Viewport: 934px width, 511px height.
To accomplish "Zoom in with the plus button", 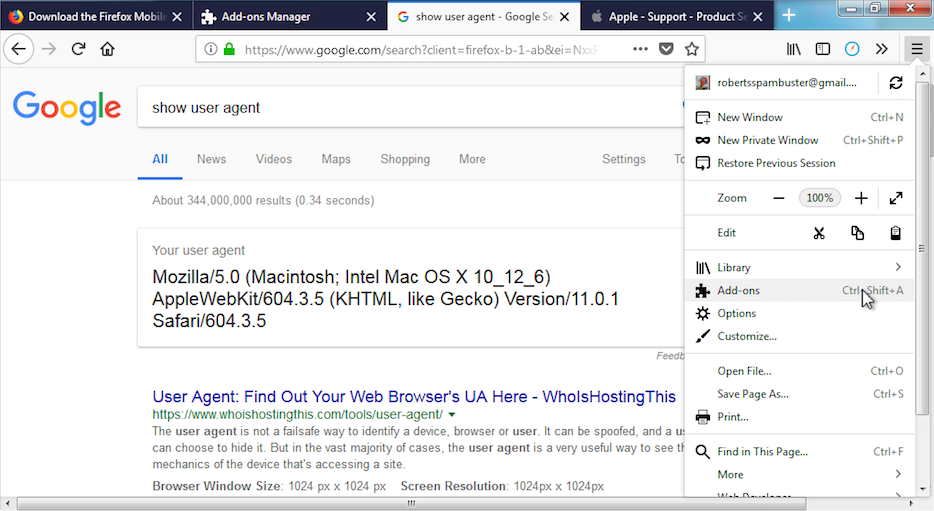I will 861,198.
